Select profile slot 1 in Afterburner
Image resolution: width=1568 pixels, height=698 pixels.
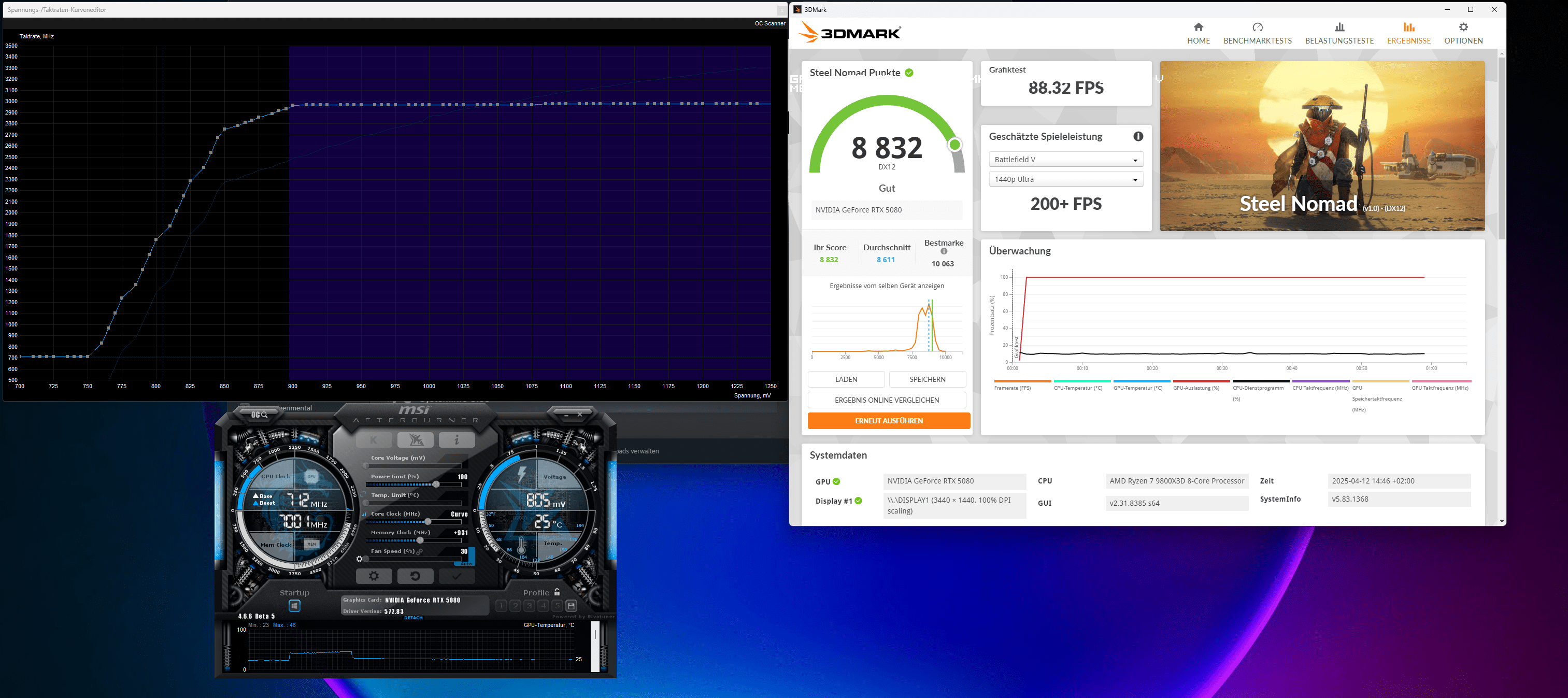pyautogui.click(x=501, y=605)
